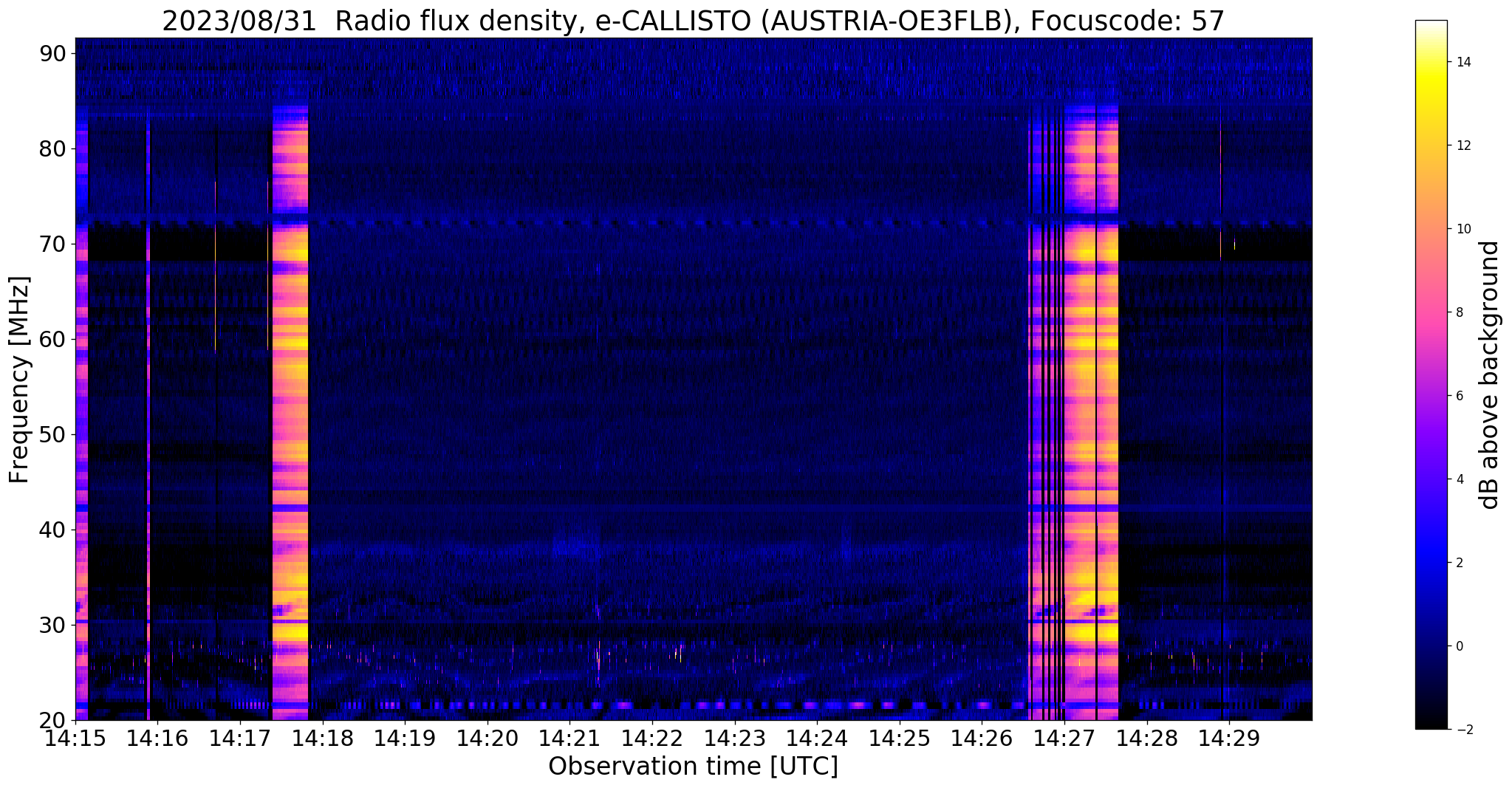Viewport: 1512px width, 788px height.
Task: Click the 70 MHz frequency tick label
Action: [52, 244]
